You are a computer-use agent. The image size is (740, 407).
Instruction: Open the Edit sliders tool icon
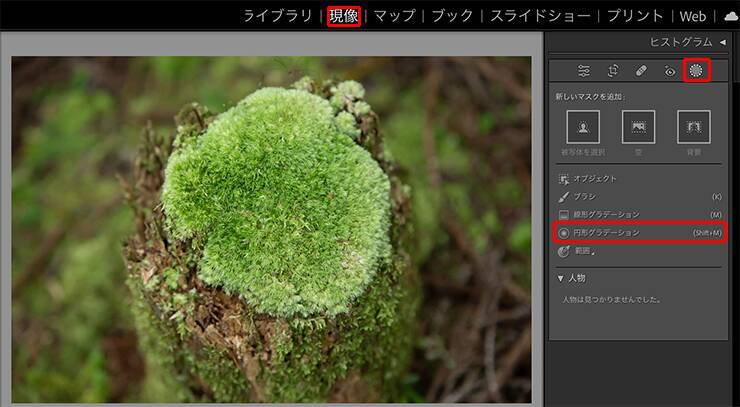tap(584, 71)
